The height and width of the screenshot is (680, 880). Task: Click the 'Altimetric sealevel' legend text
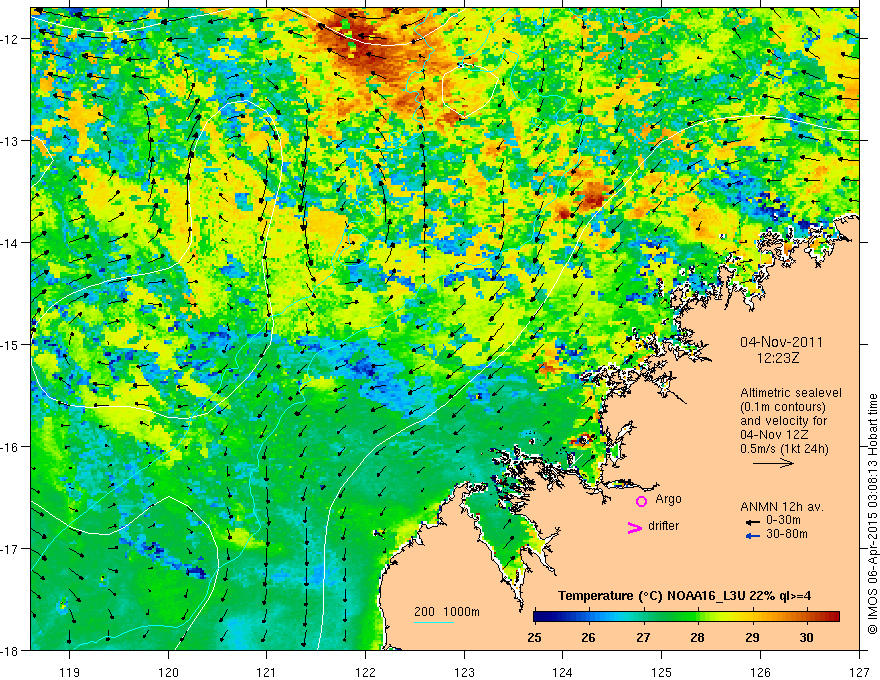point(791,393)
